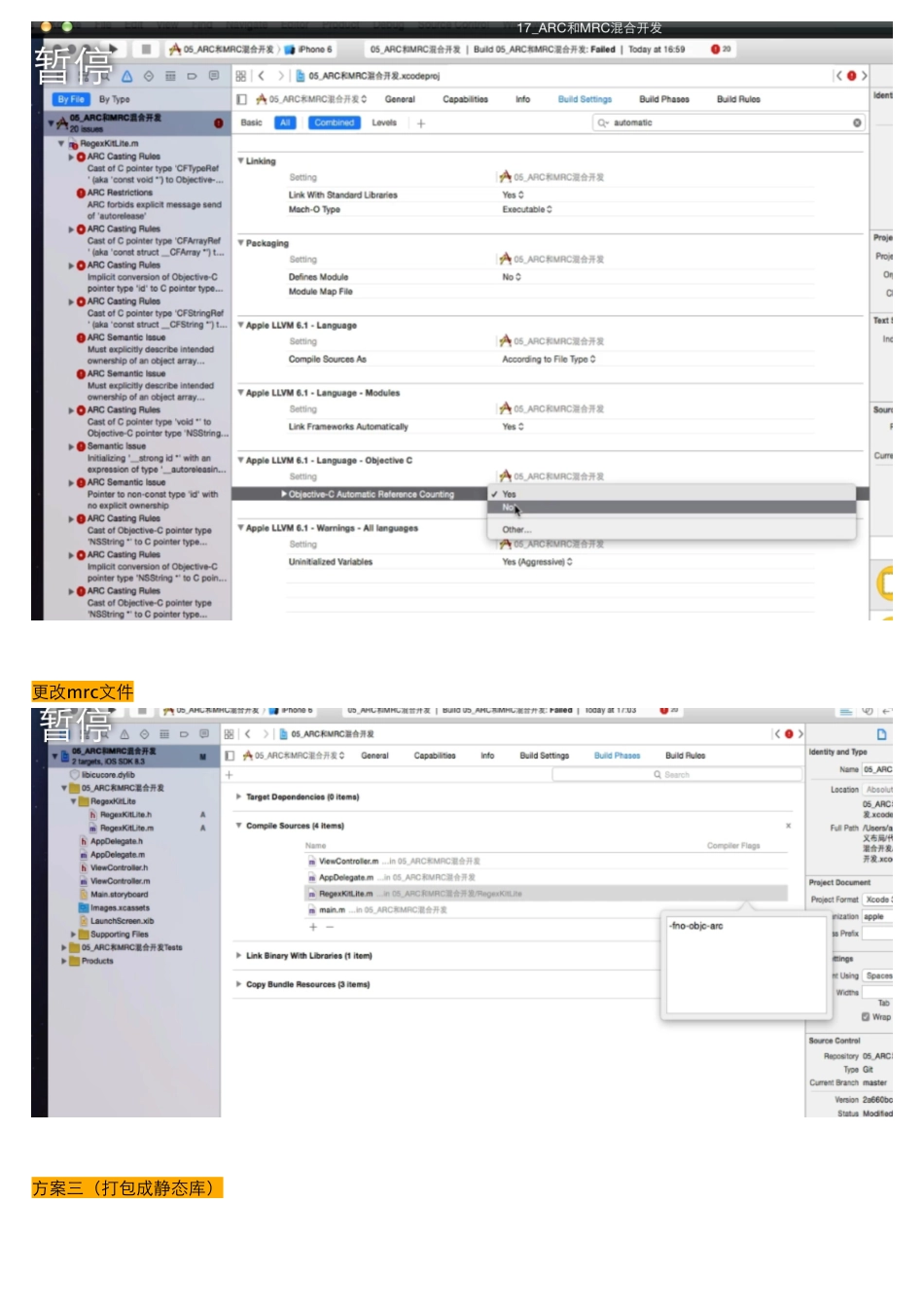Clear the 'automatic' search field with the x icon
Viewport: 924px width, 1308px height.
[x=857, y=124]
